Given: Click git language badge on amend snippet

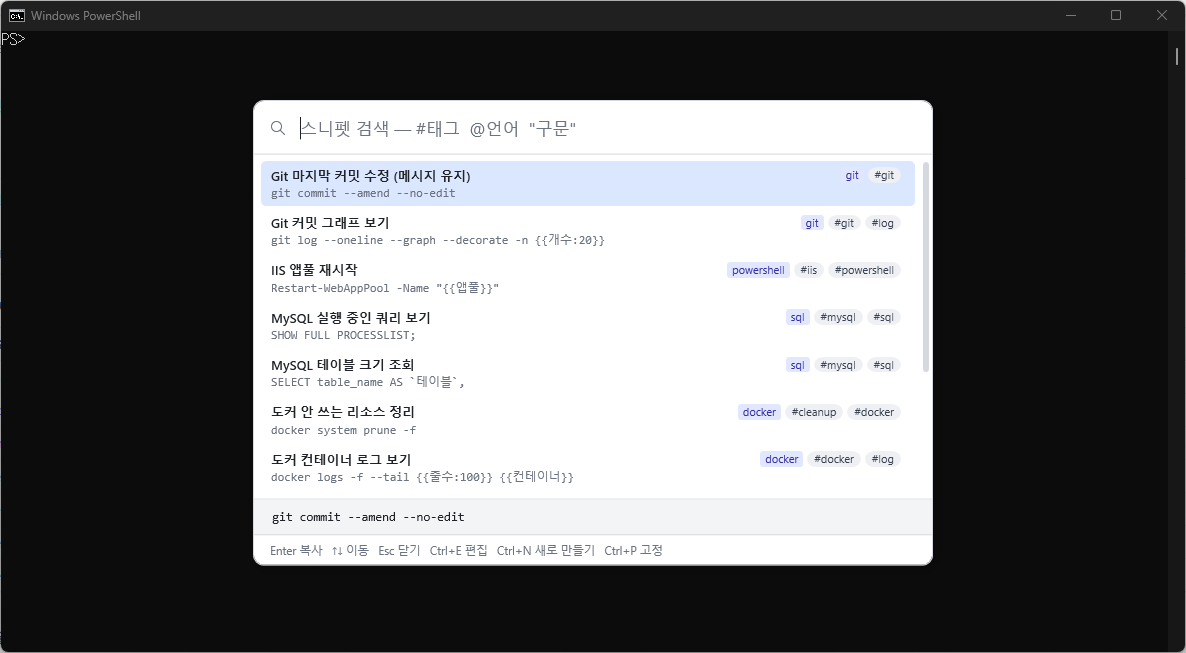Looking at the screenshot, I should 852,176.
